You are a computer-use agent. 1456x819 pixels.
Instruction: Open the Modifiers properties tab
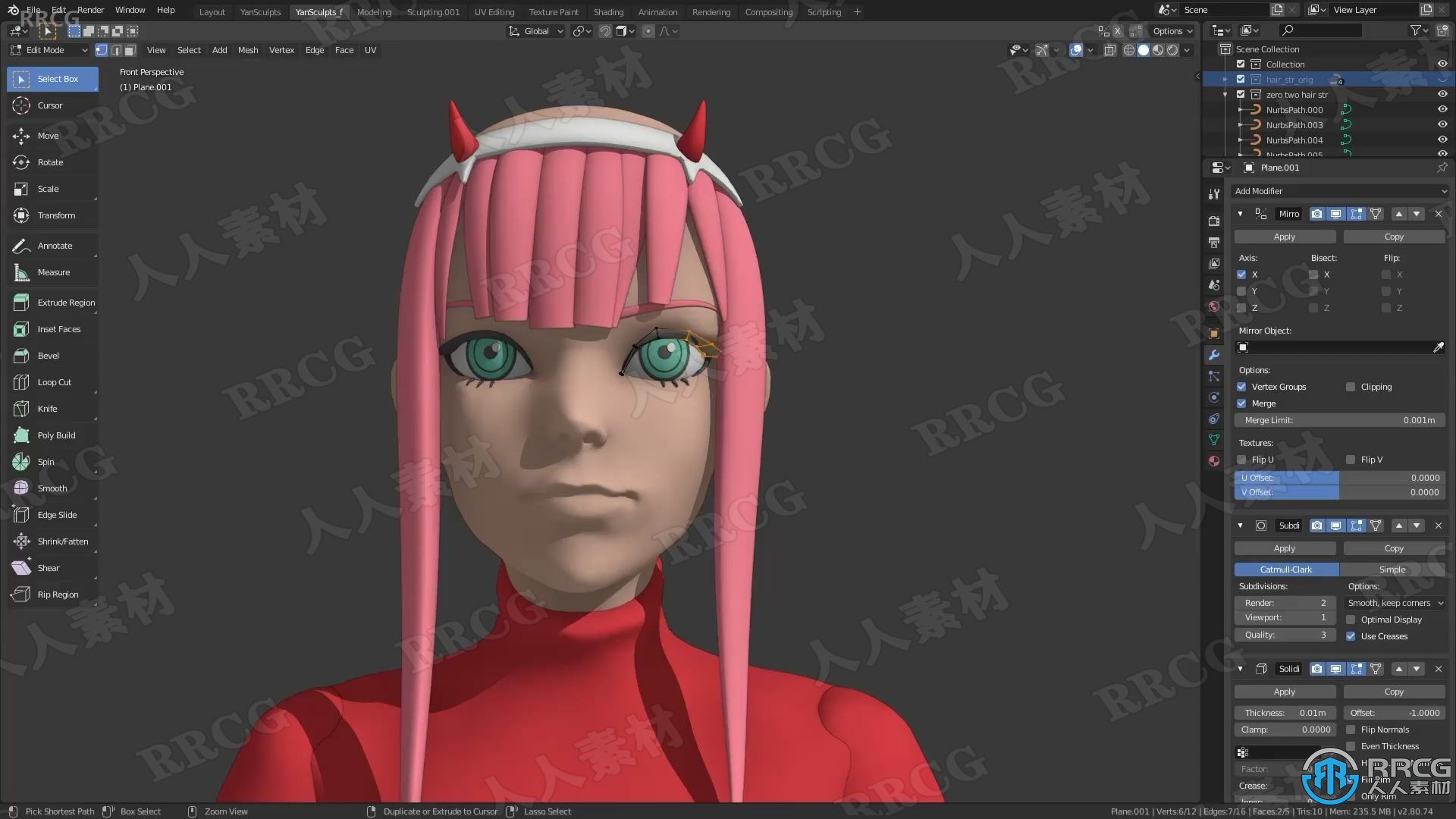[x=1214, y=355]
